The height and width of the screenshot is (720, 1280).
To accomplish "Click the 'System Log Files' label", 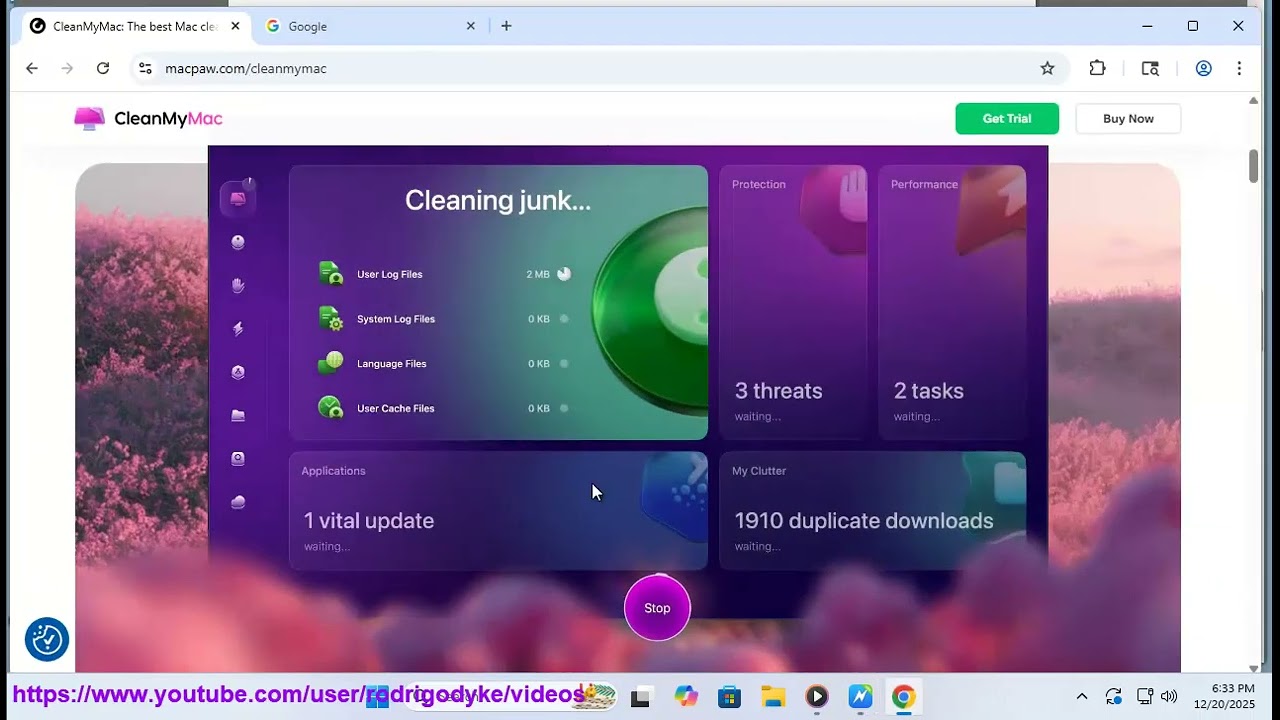I will [396, 319].
